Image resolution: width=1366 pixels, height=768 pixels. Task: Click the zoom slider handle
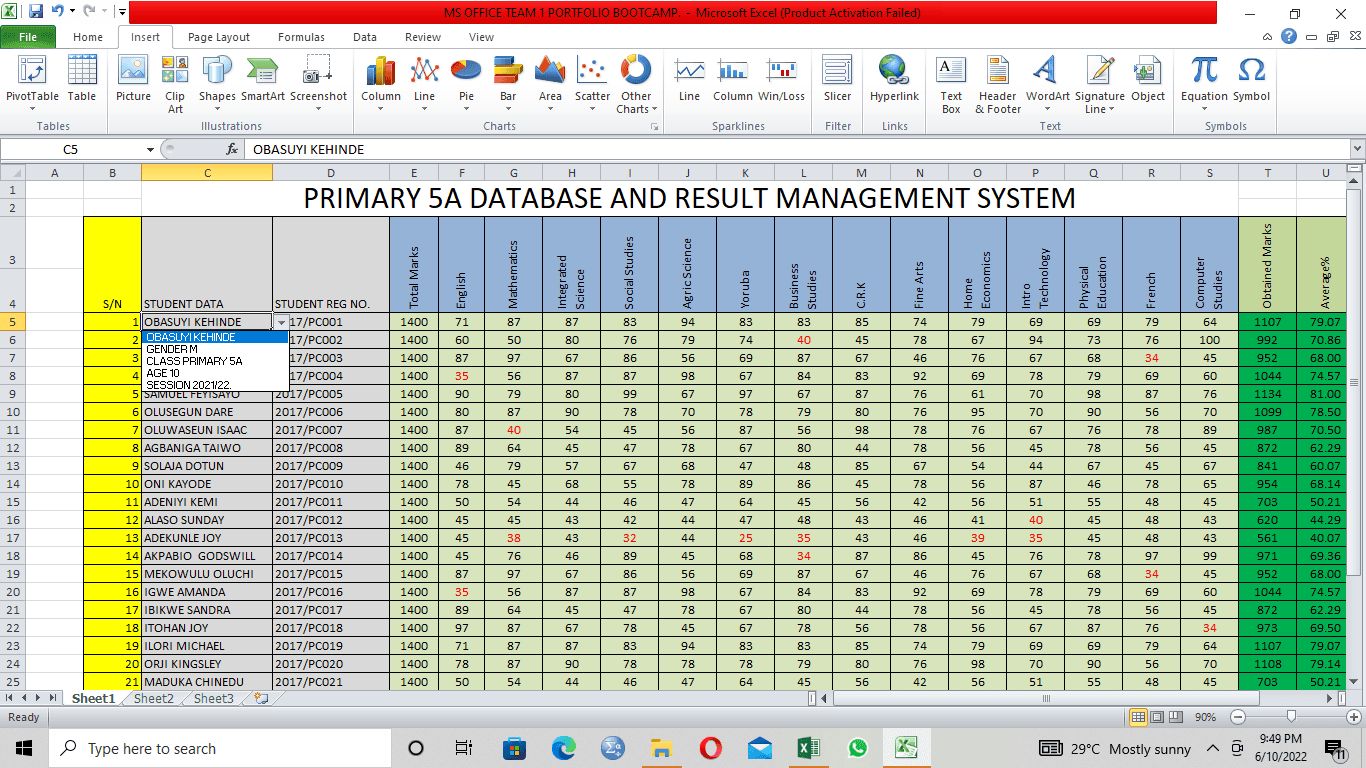click(1292, 717)
